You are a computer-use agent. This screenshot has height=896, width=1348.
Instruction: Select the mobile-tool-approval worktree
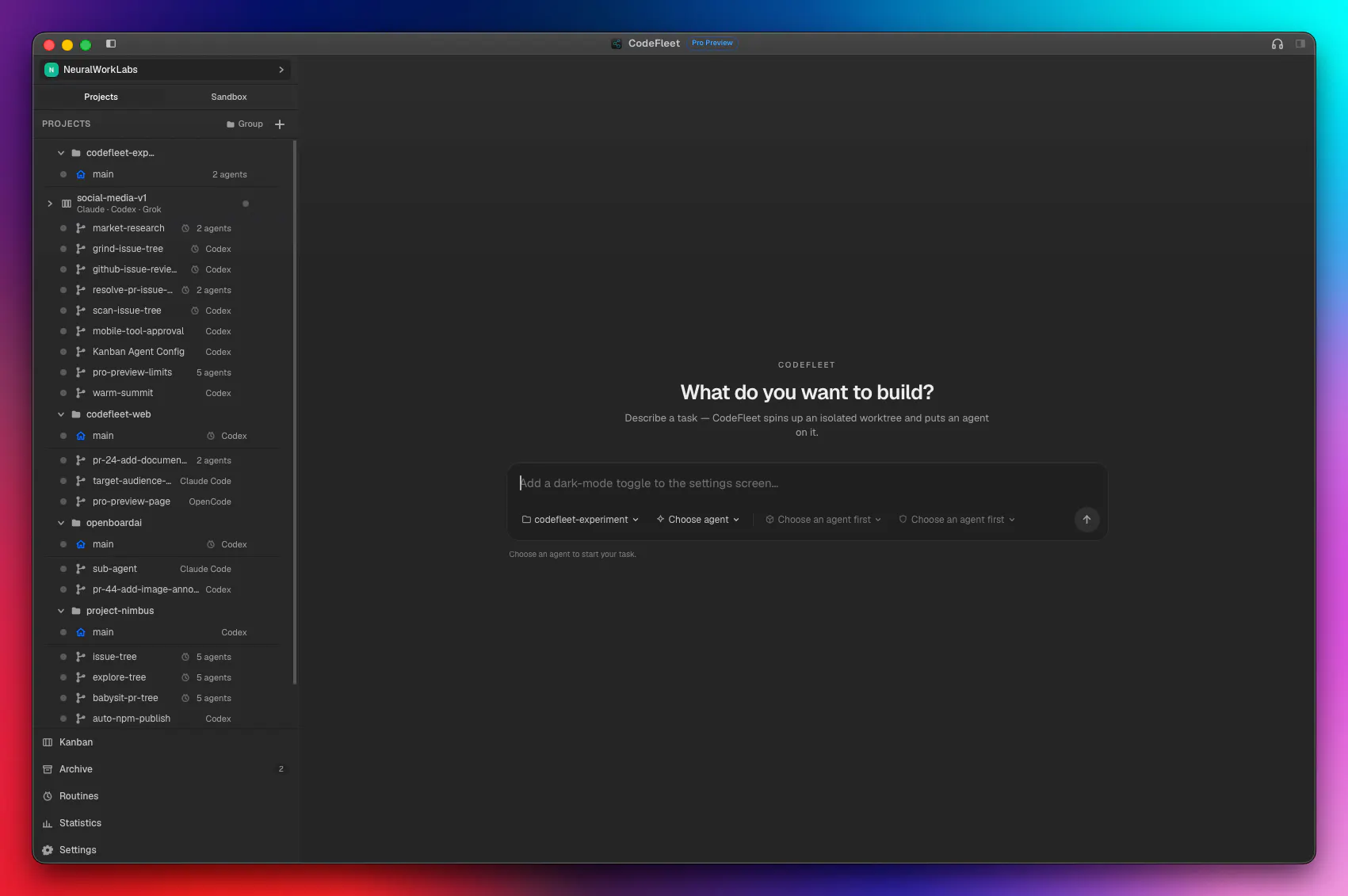click(164, 331)
